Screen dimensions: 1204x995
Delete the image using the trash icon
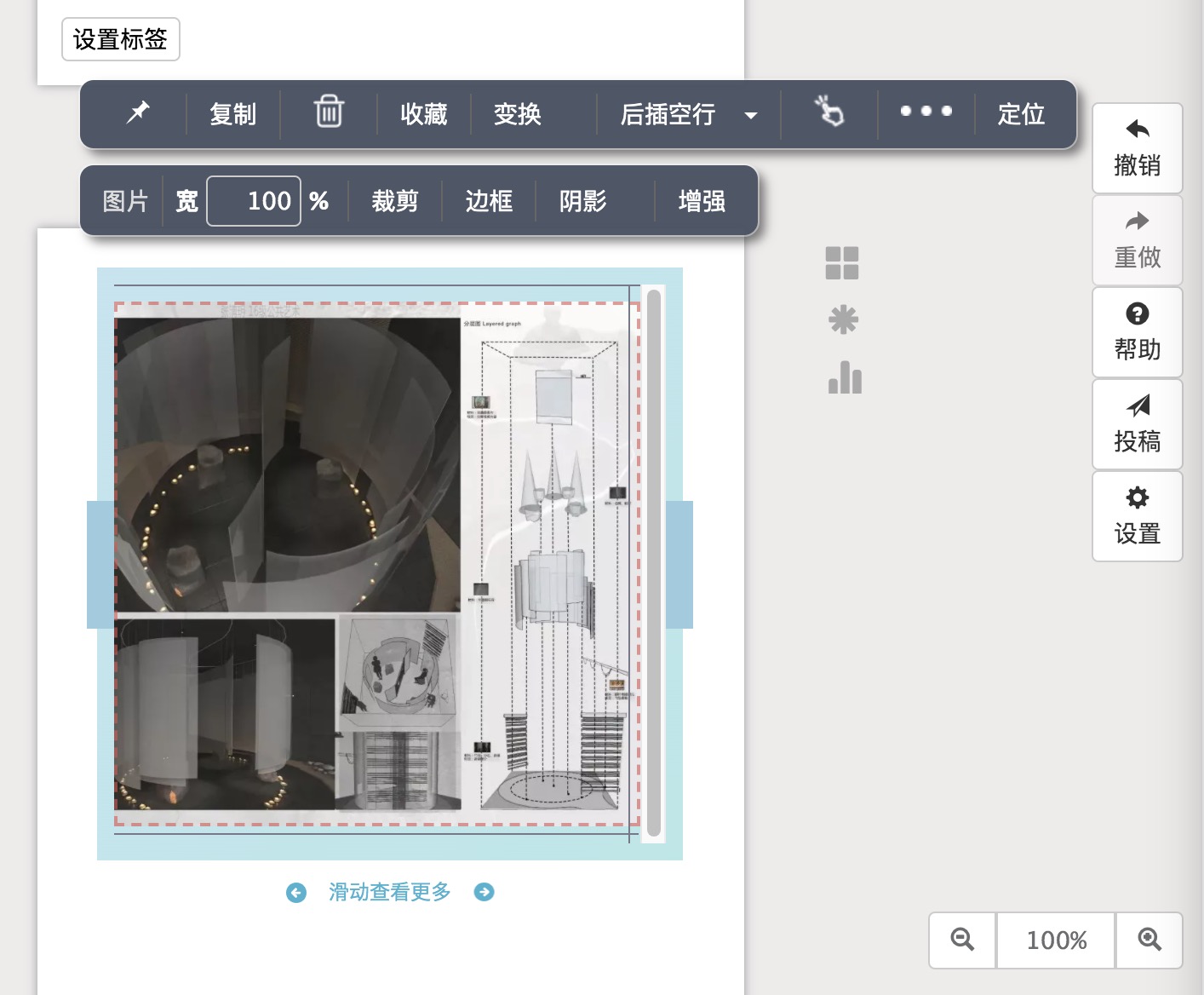click(328, 112)
